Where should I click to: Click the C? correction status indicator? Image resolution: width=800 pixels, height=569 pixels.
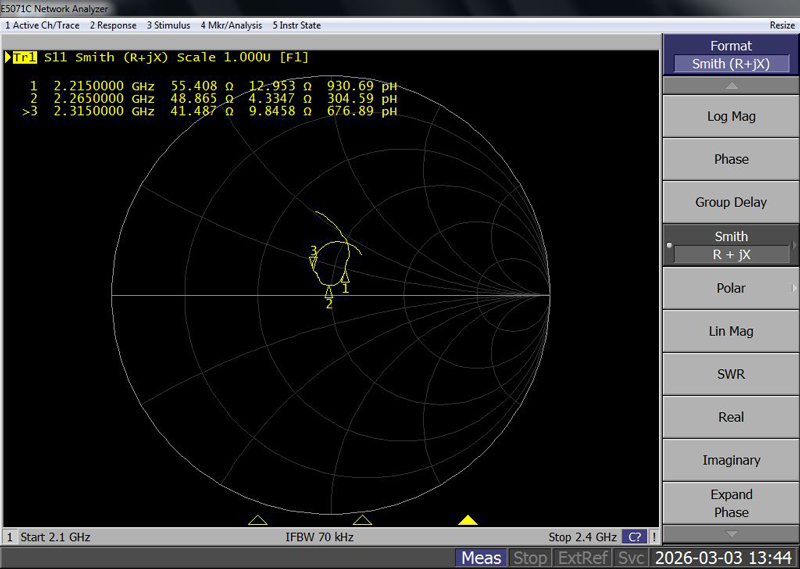[x=634, y=537]
